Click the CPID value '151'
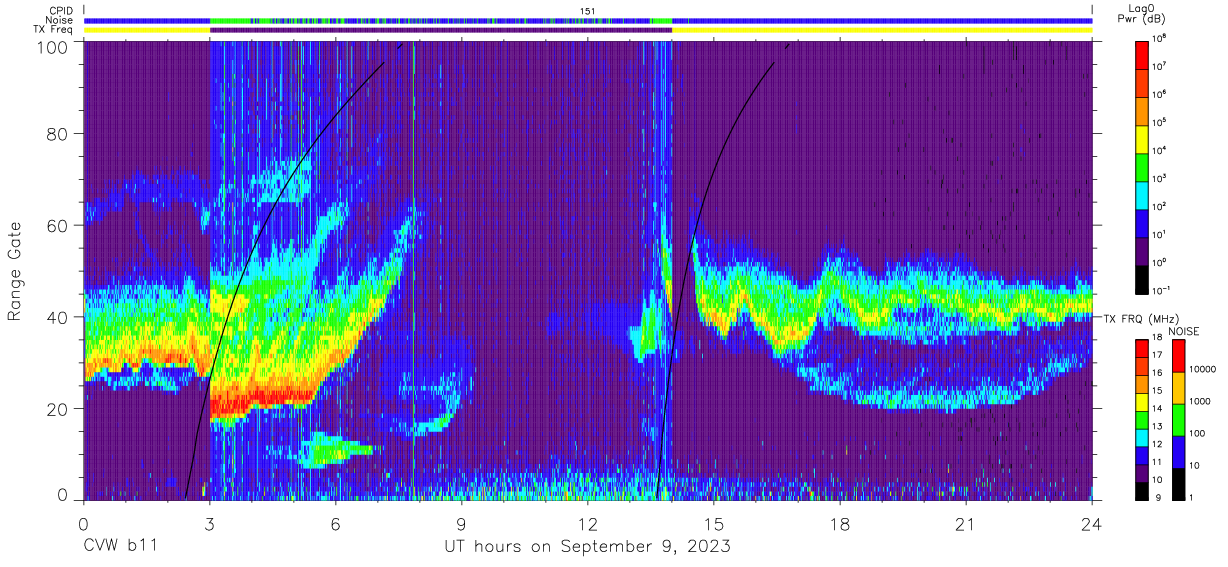The image size is (1228, 567). tap(588, 11)
